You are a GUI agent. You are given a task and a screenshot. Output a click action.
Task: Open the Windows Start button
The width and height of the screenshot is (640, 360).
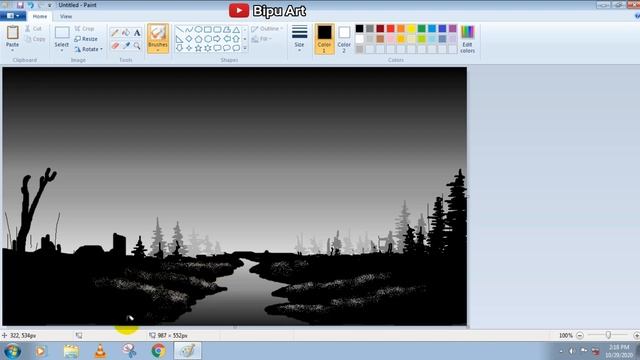coord(12,351)
